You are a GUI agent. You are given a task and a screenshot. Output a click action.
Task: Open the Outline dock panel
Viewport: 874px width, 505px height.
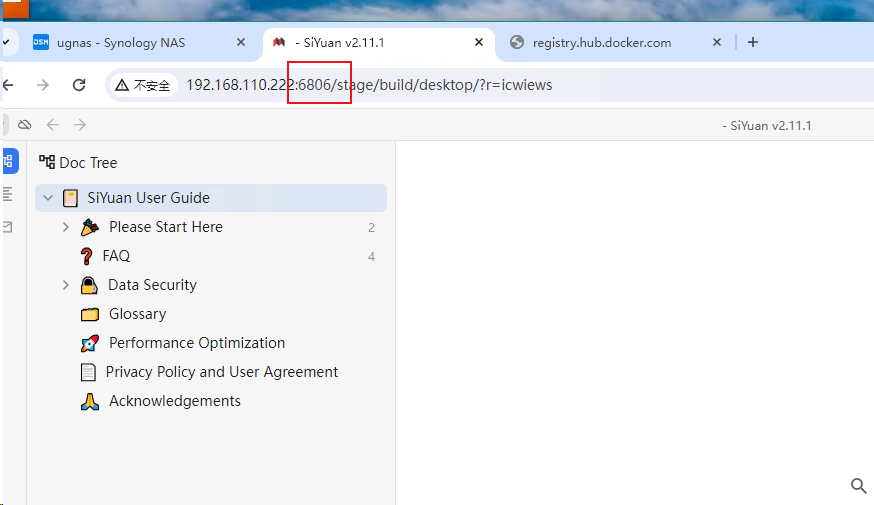click(8, 195)
